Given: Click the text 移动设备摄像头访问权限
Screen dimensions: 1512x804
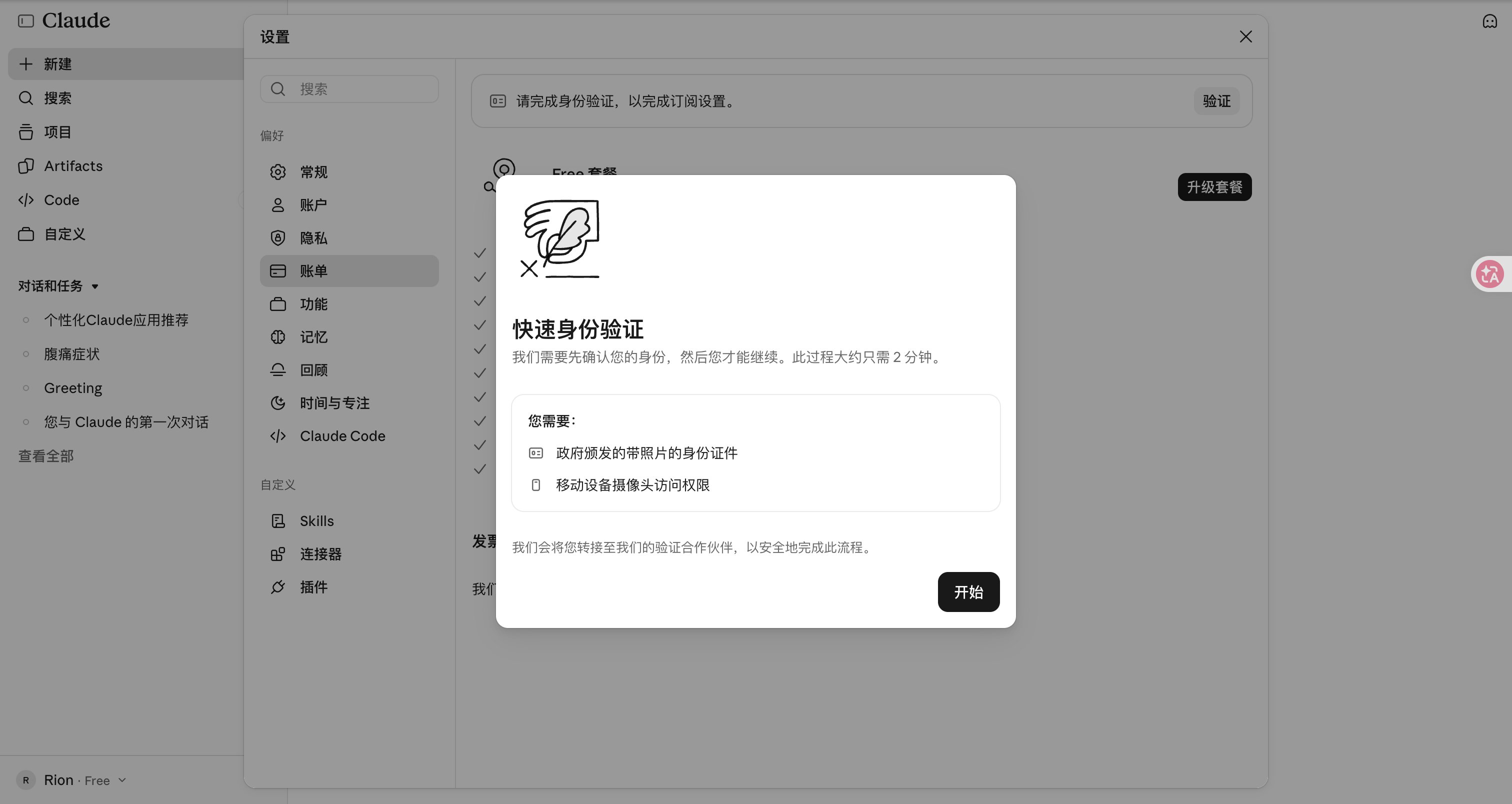Looking at the screenshot, I should 632,484.
